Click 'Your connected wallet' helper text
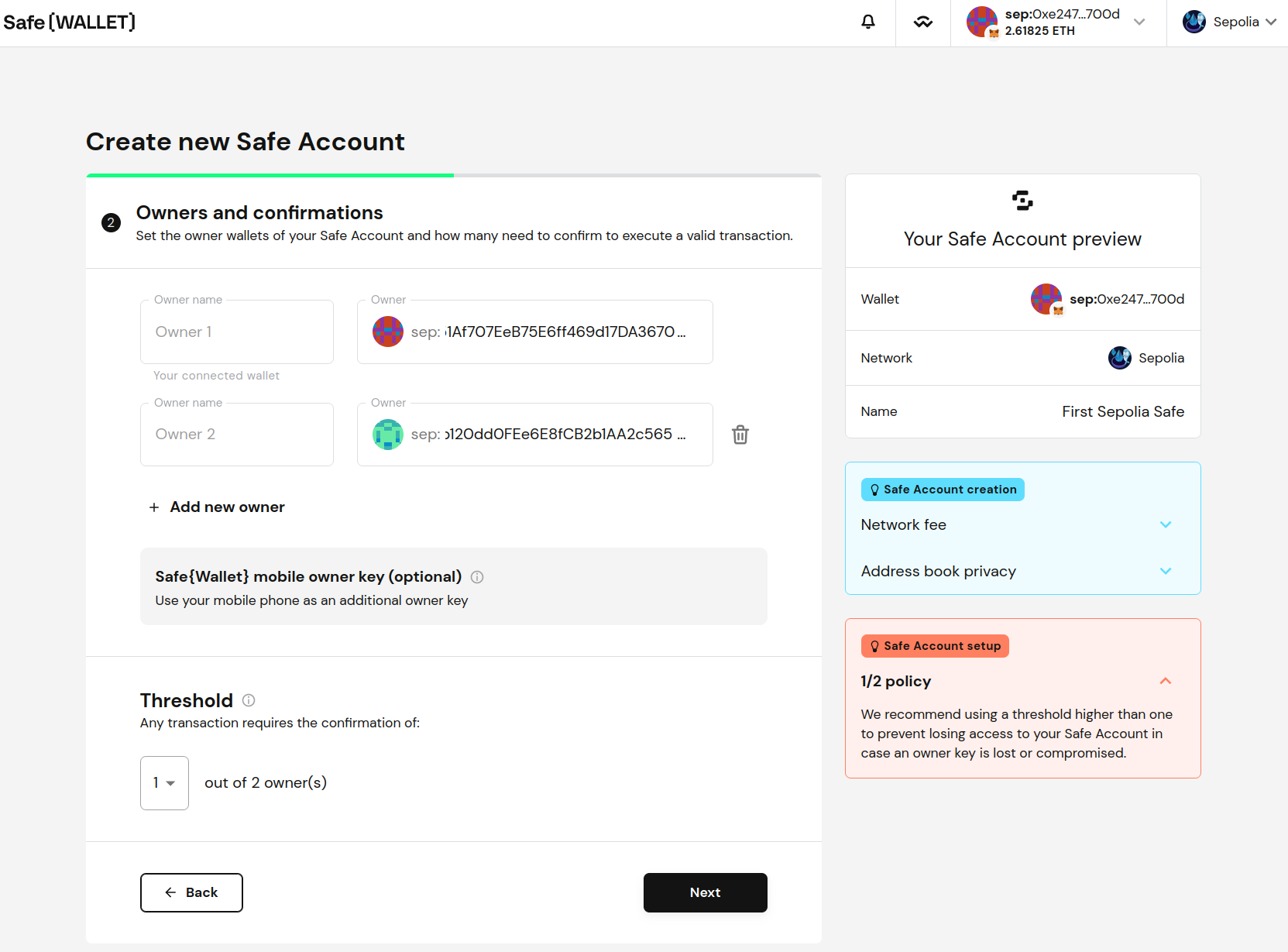 pyautogui.click(x=216, y=376)
